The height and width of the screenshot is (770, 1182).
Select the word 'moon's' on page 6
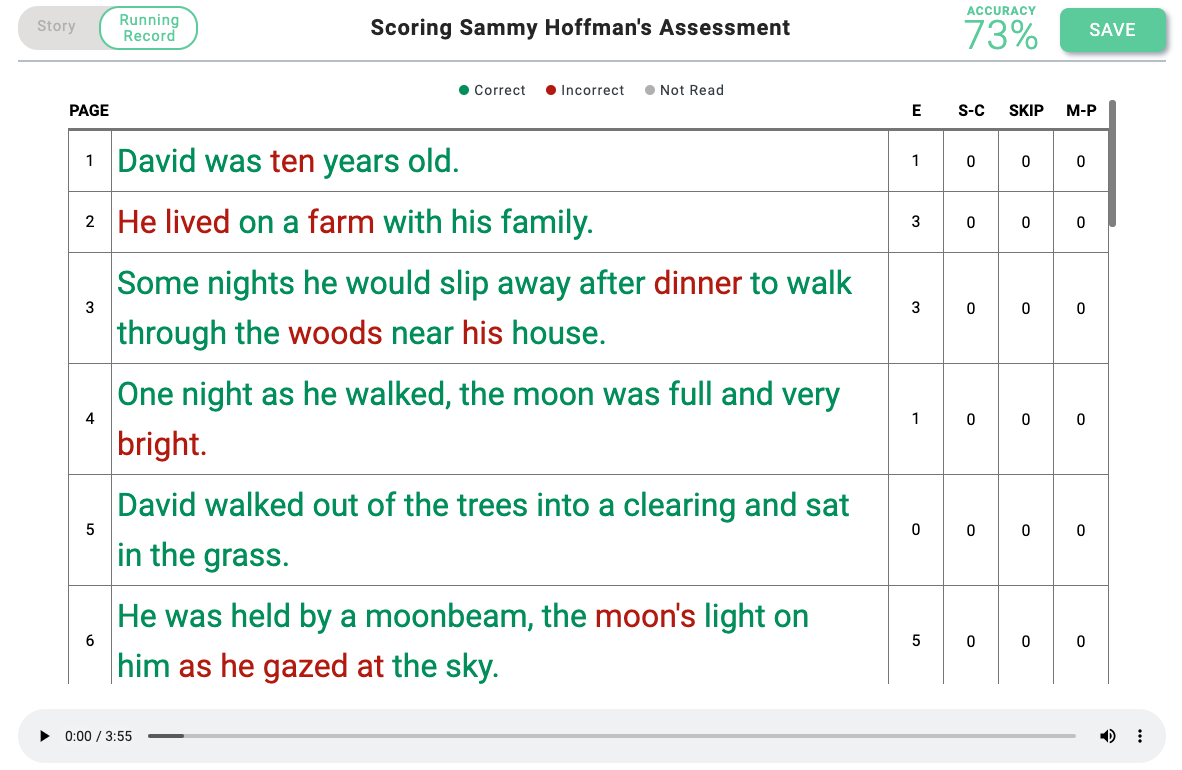pos(645,616)
